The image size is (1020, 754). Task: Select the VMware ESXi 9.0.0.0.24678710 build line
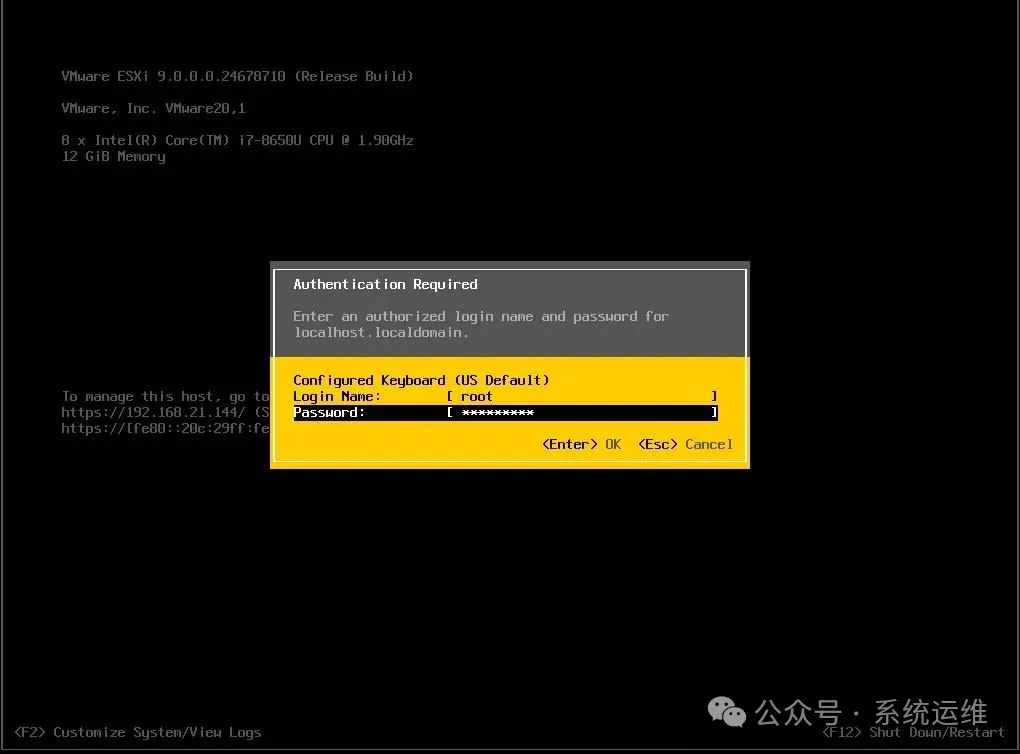[x=237, y=76]
